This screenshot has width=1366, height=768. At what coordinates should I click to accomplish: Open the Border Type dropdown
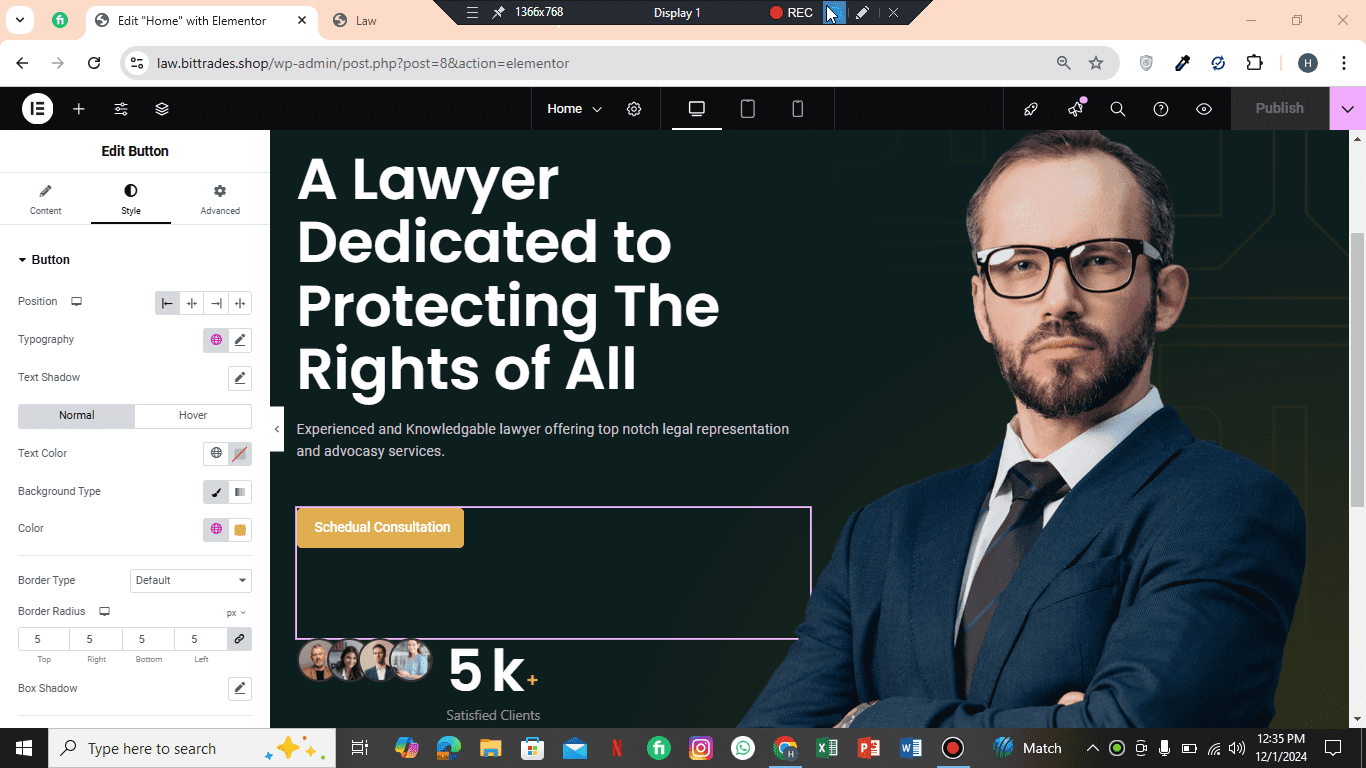(191, 581)
